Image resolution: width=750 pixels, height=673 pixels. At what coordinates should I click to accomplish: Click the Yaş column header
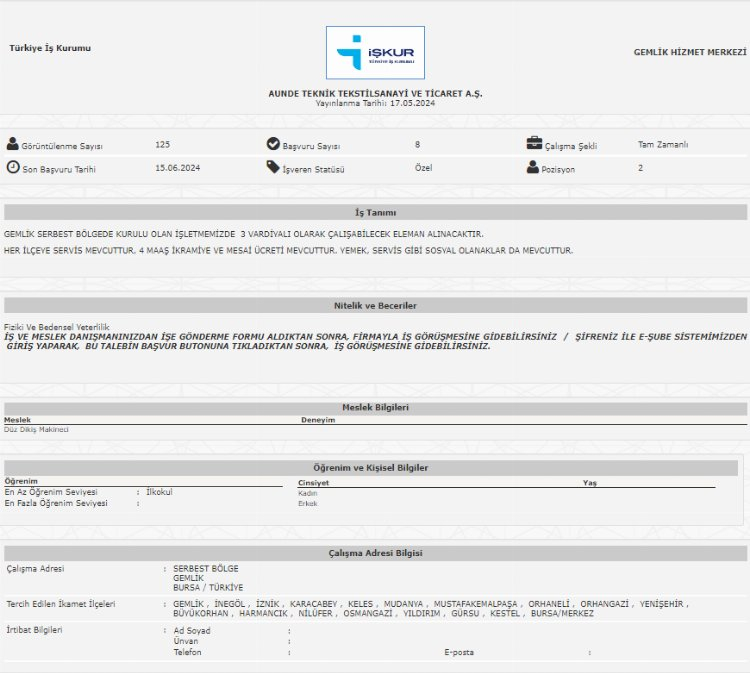[589, 483]
